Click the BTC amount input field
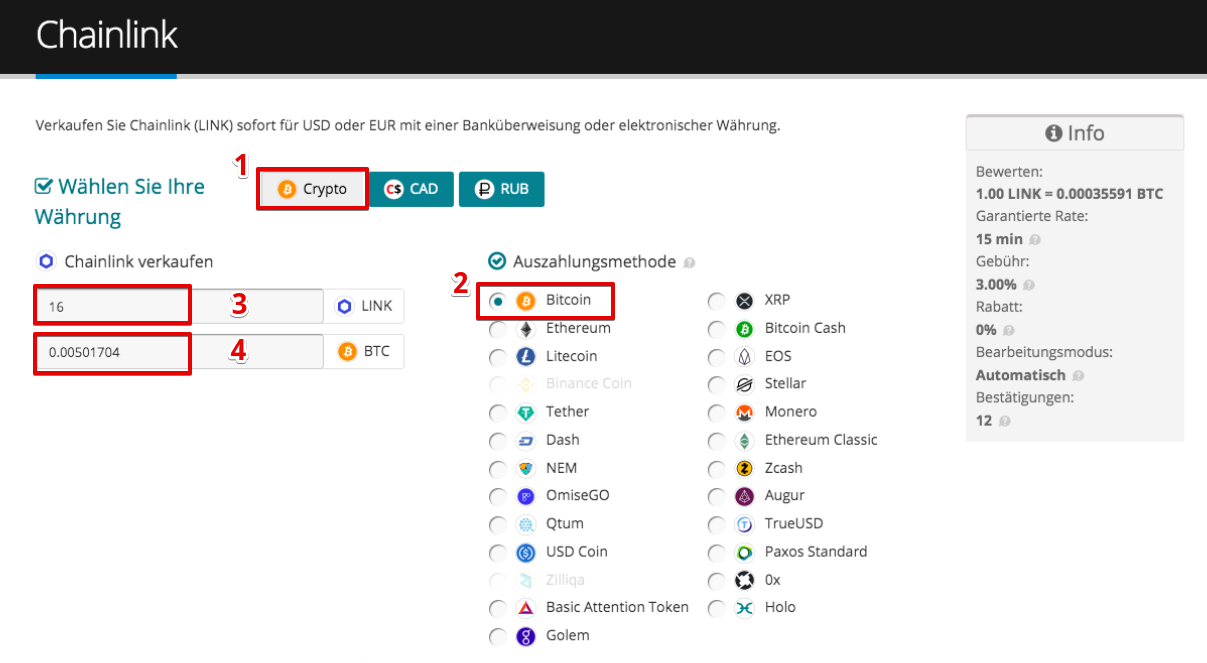Viewport: 1207px width, 663px height. click(180, 351)
